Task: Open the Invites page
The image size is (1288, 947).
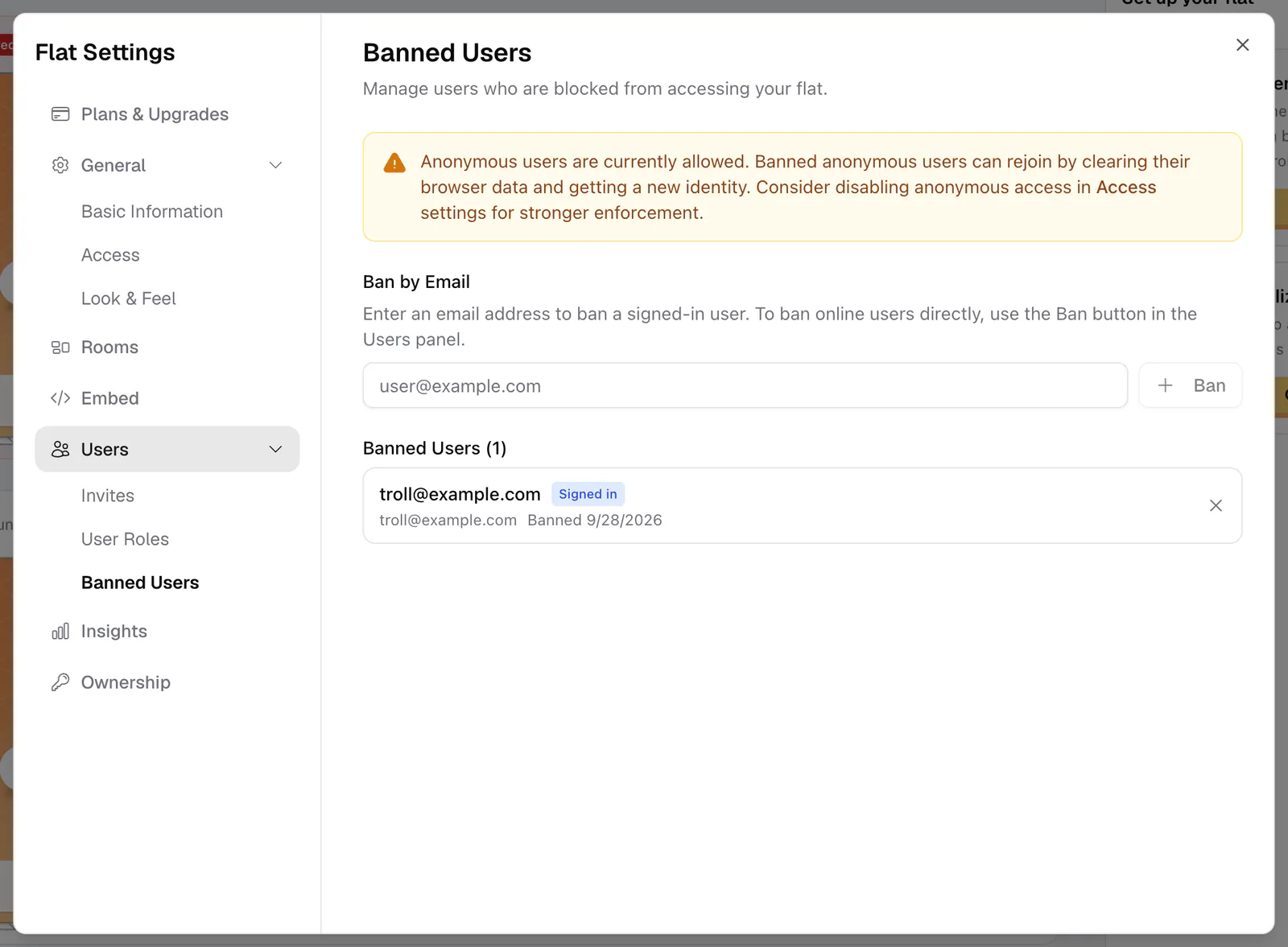Action: [108, 496]
